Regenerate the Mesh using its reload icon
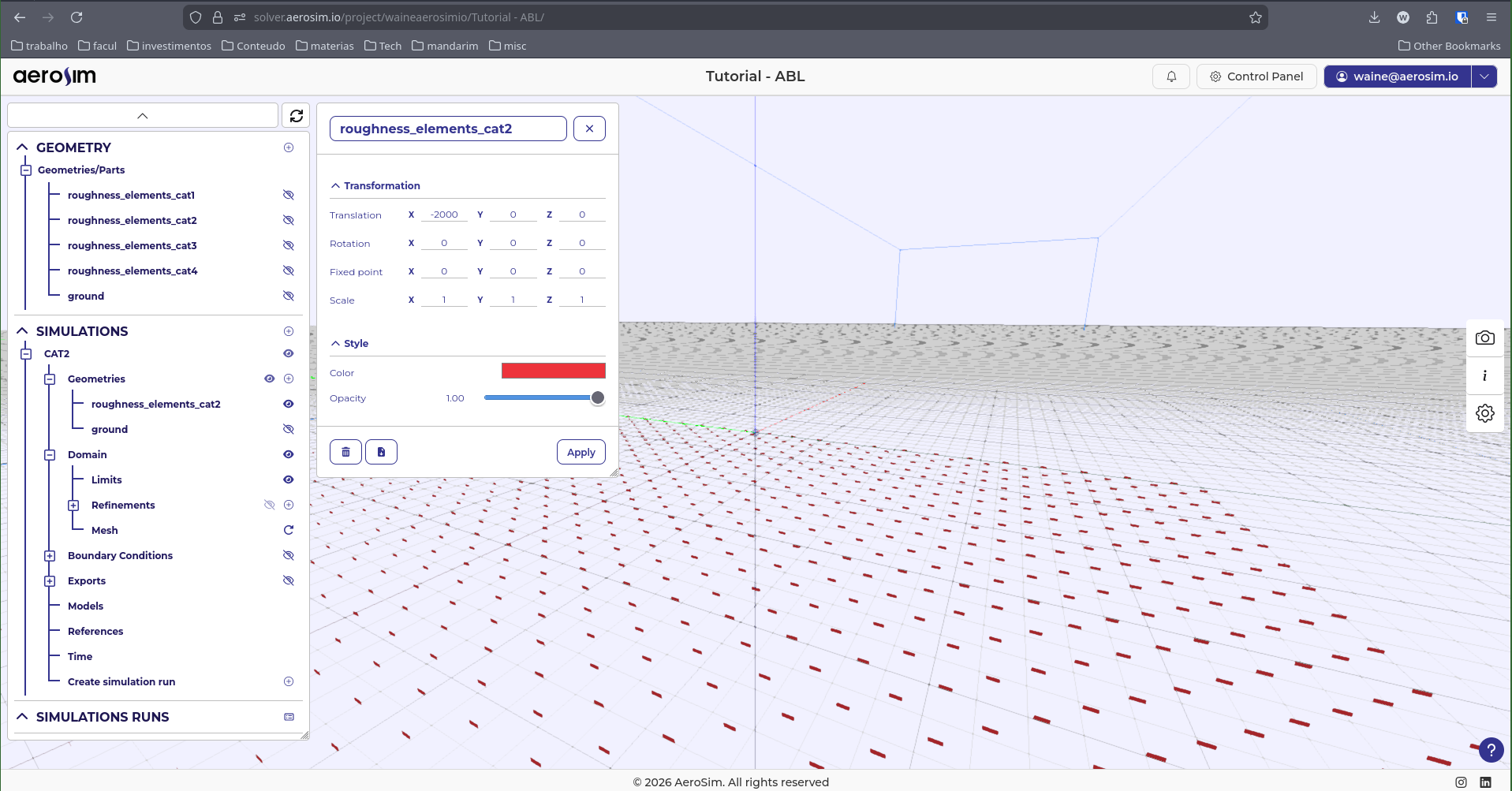Viewport: 1512px width, 791px height. tap(288, 530)
